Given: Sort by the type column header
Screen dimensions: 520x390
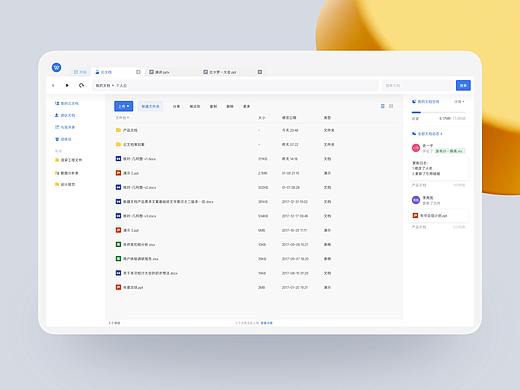Looking at the screenshot, I should pos(327,118).
